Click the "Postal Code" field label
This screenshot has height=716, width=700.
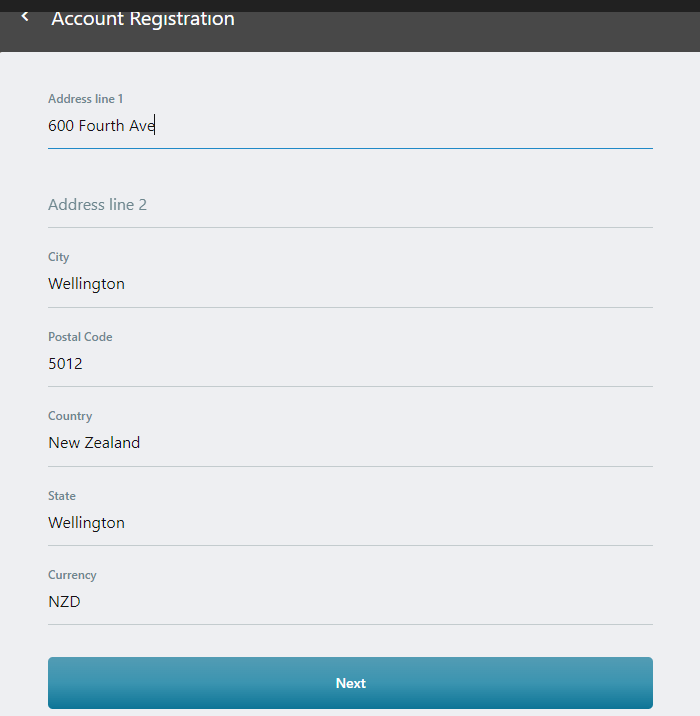(x=80, y=337)
